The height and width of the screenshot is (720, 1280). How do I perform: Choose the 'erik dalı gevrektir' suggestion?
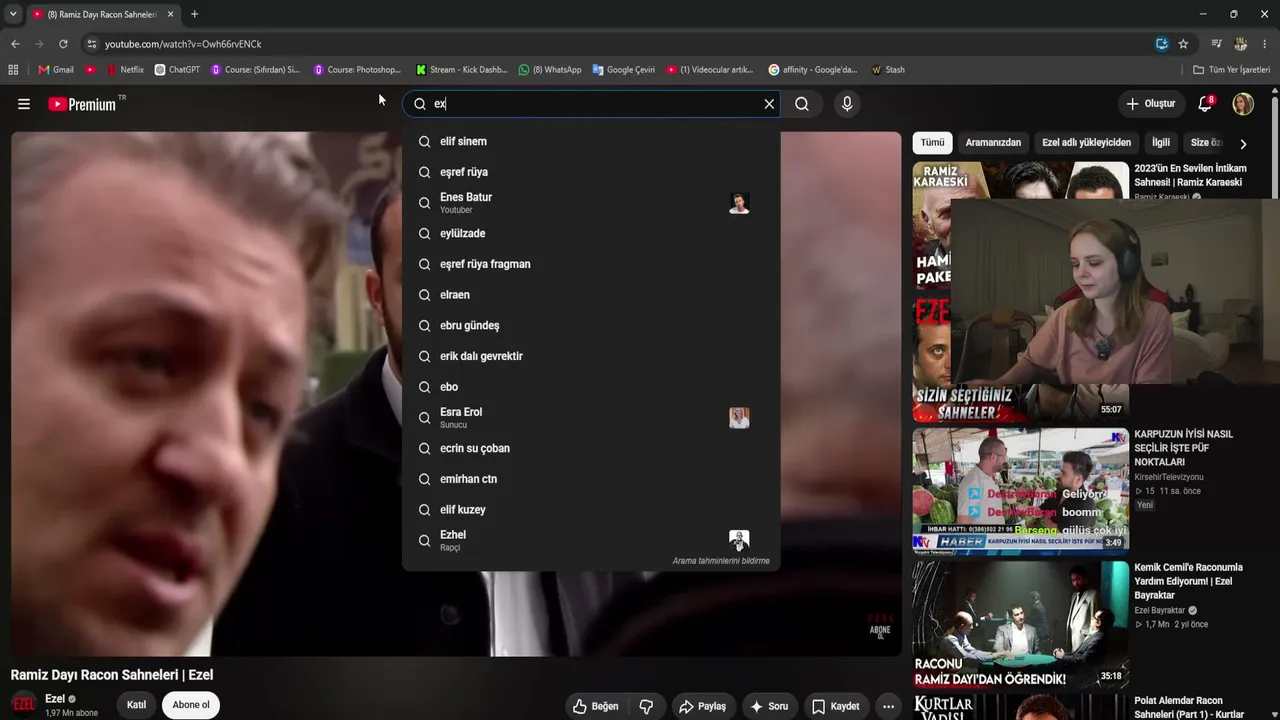point(591,356)
